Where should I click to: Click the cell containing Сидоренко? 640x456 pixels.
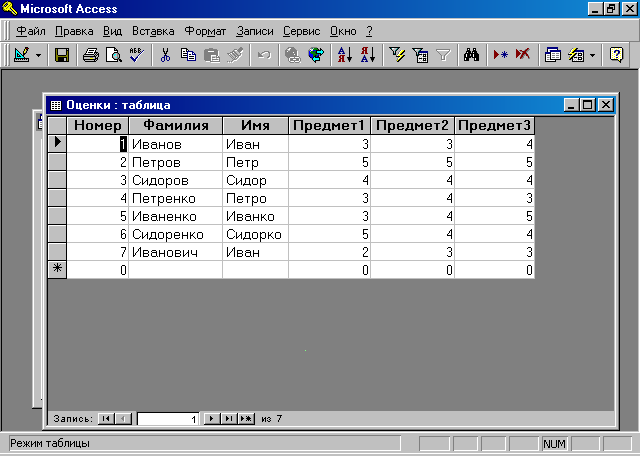[176, 234]
